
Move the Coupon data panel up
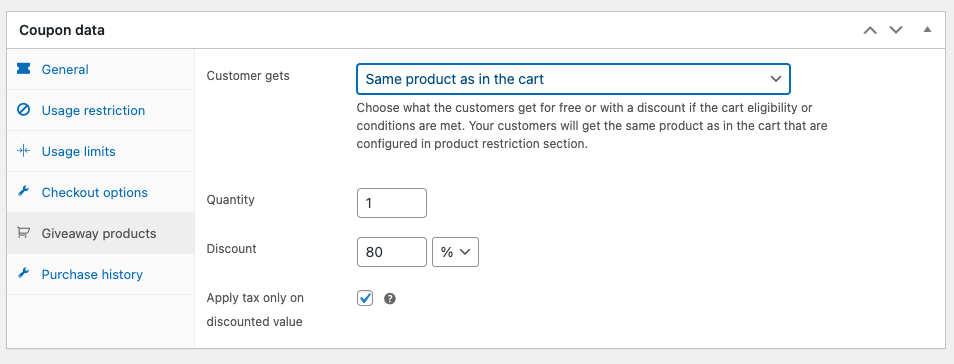click(870, 30)
